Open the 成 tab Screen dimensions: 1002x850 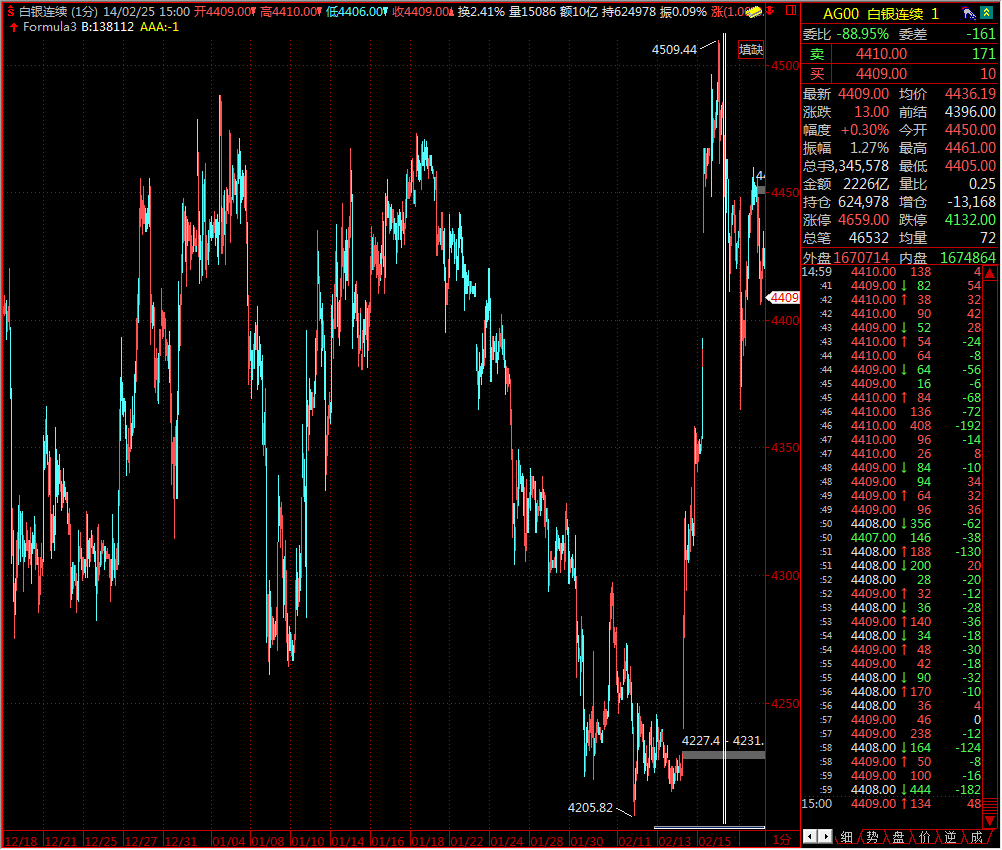(x=976, y=837)
